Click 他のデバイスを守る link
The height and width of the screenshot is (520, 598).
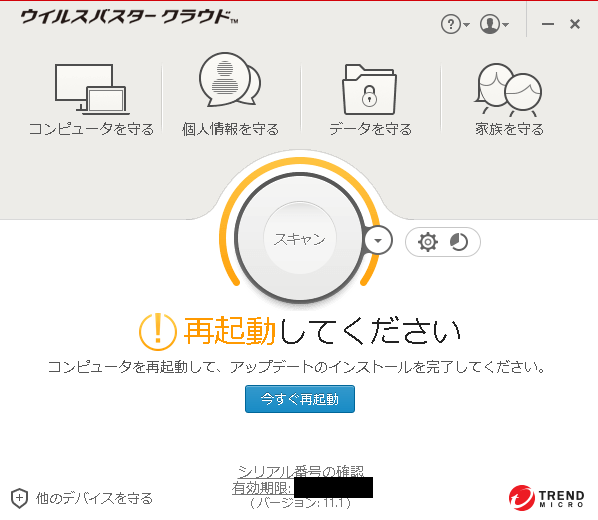[x=94, y=498]
